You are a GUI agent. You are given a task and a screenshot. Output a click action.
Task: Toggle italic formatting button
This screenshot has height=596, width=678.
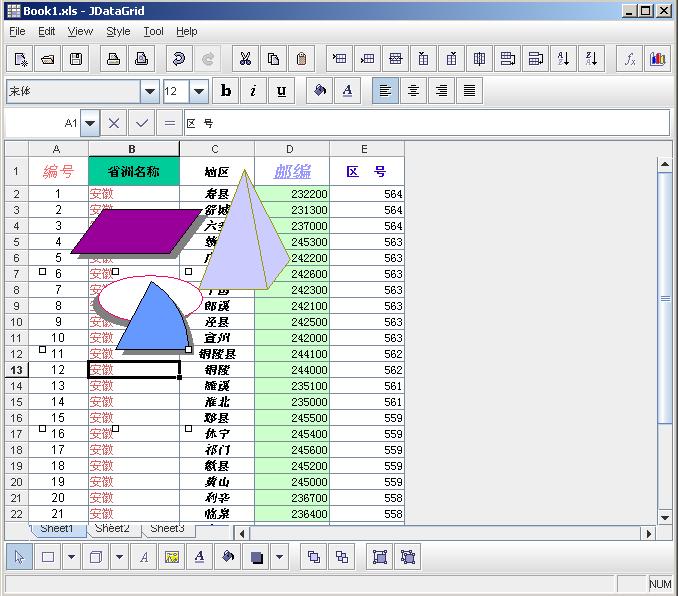tap(253, 91)
